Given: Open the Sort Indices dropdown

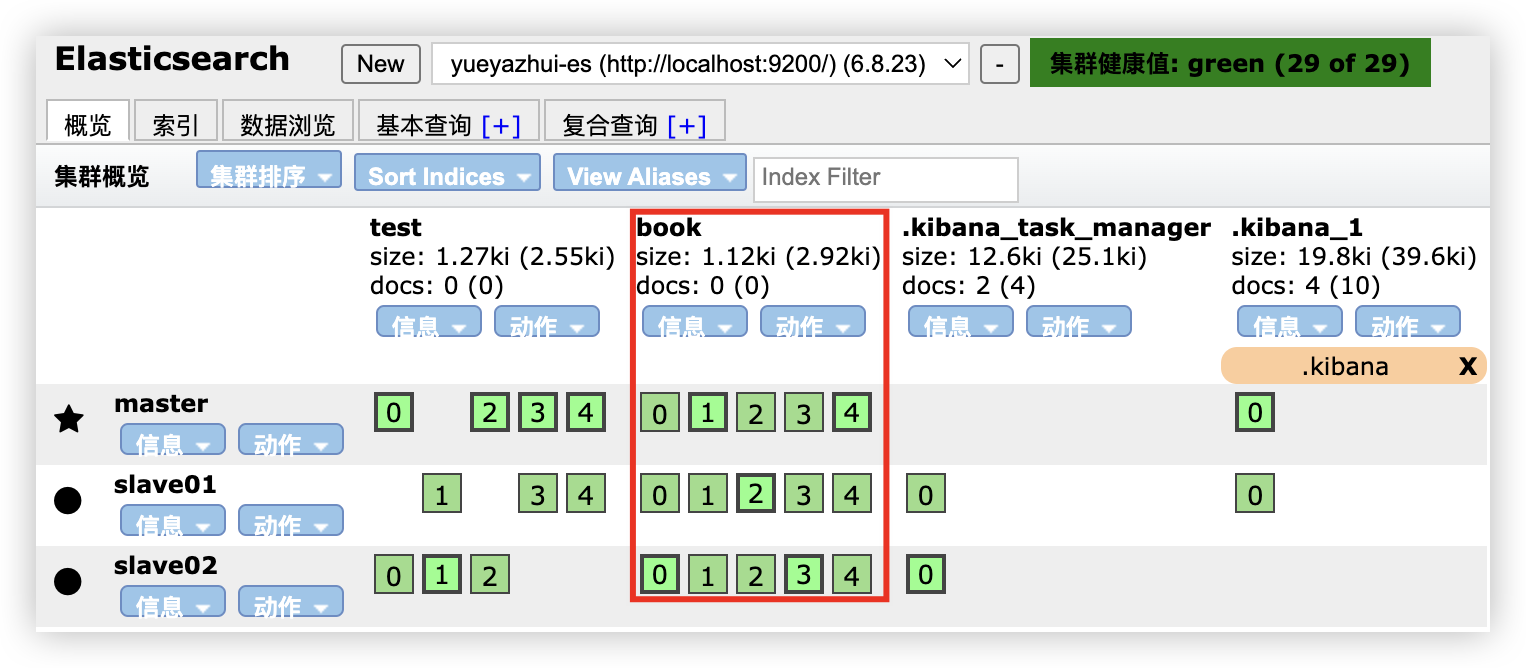Looking at the screenshot, I should coord(447,172).
